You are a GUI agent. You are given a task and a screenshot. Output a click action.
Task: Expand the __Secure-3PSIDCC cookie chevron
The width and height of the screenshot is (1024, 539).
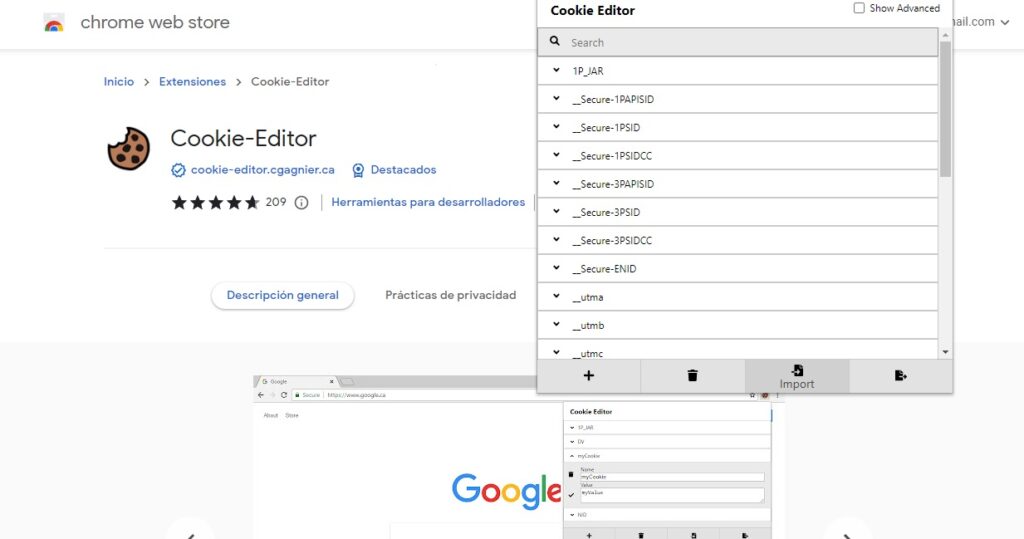click(x=556, y=239)
